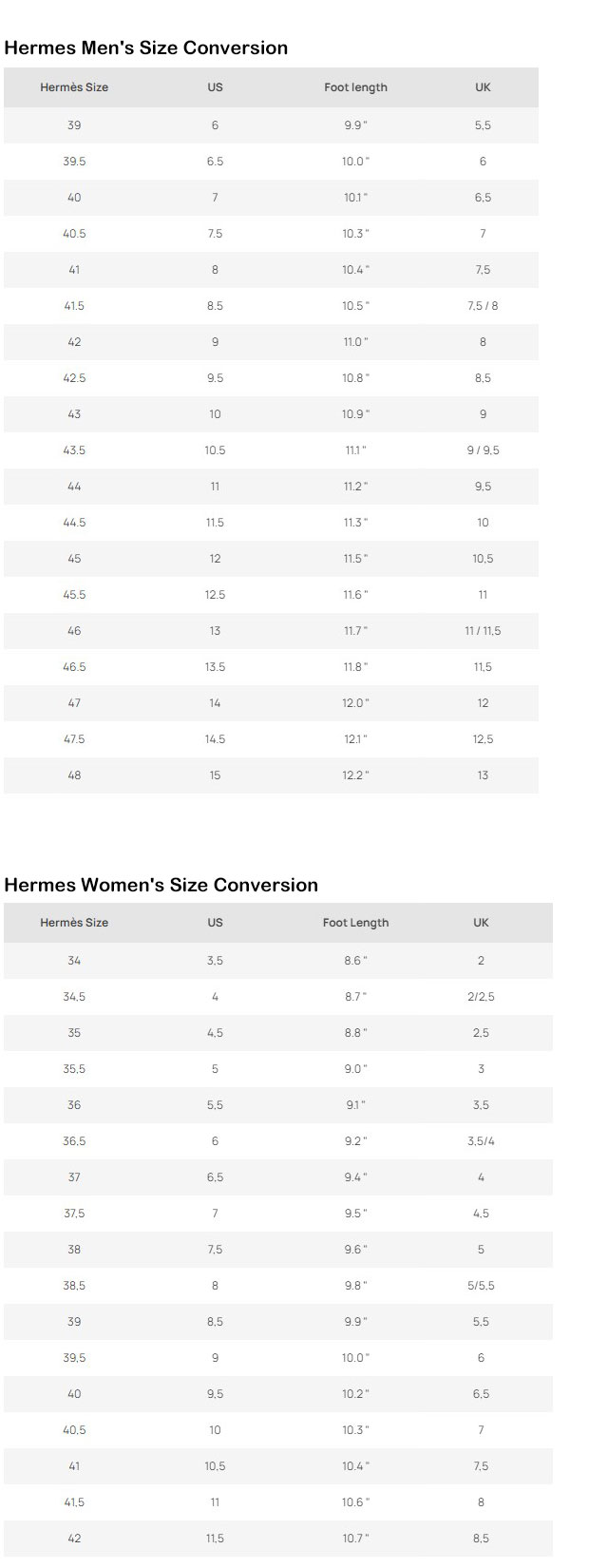
Task: Click the UK '11 / 11,5' cell
Action: pos(483,631)
